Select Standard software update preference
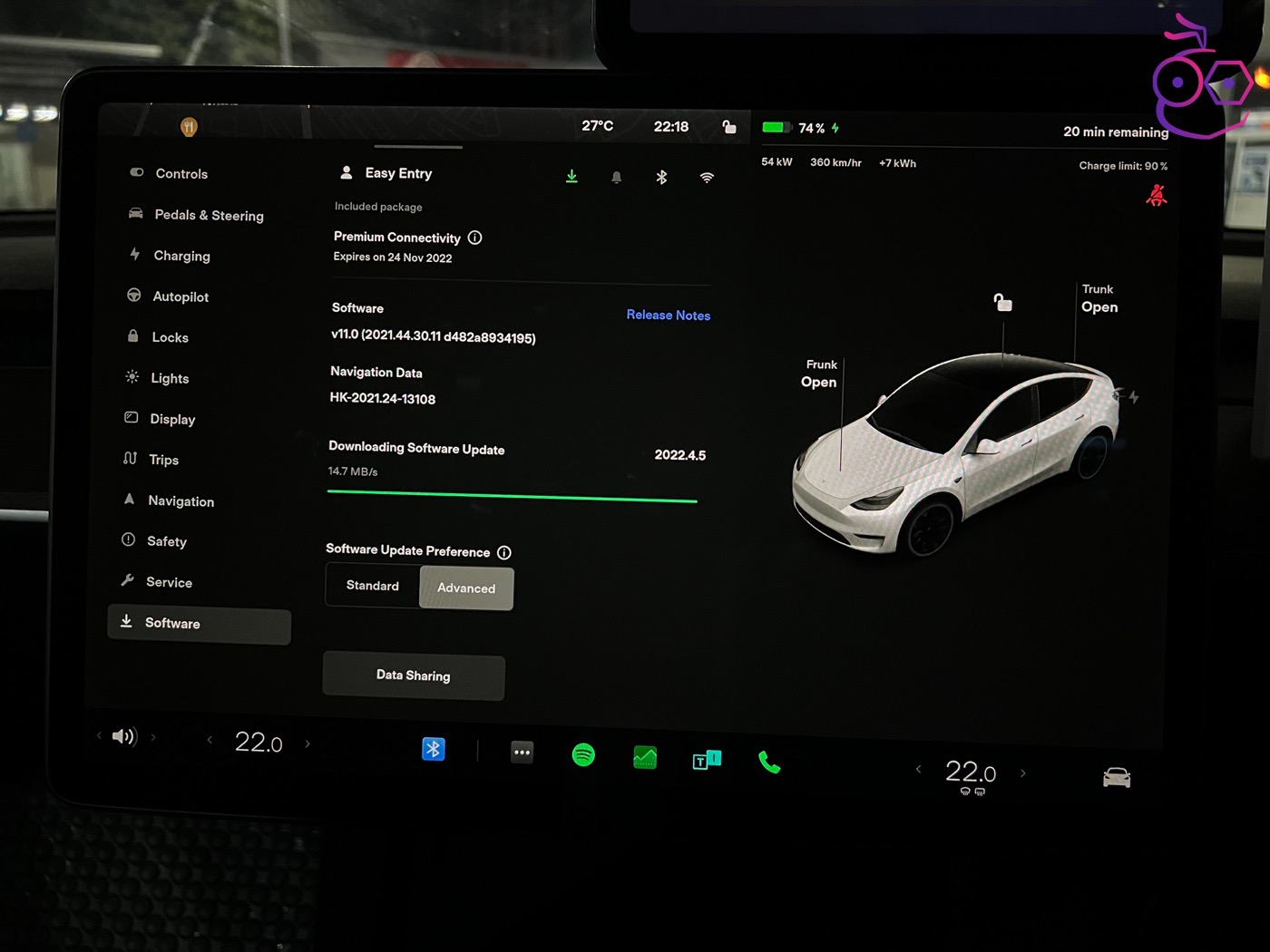 pyautogui.click(x=373, y=586)
